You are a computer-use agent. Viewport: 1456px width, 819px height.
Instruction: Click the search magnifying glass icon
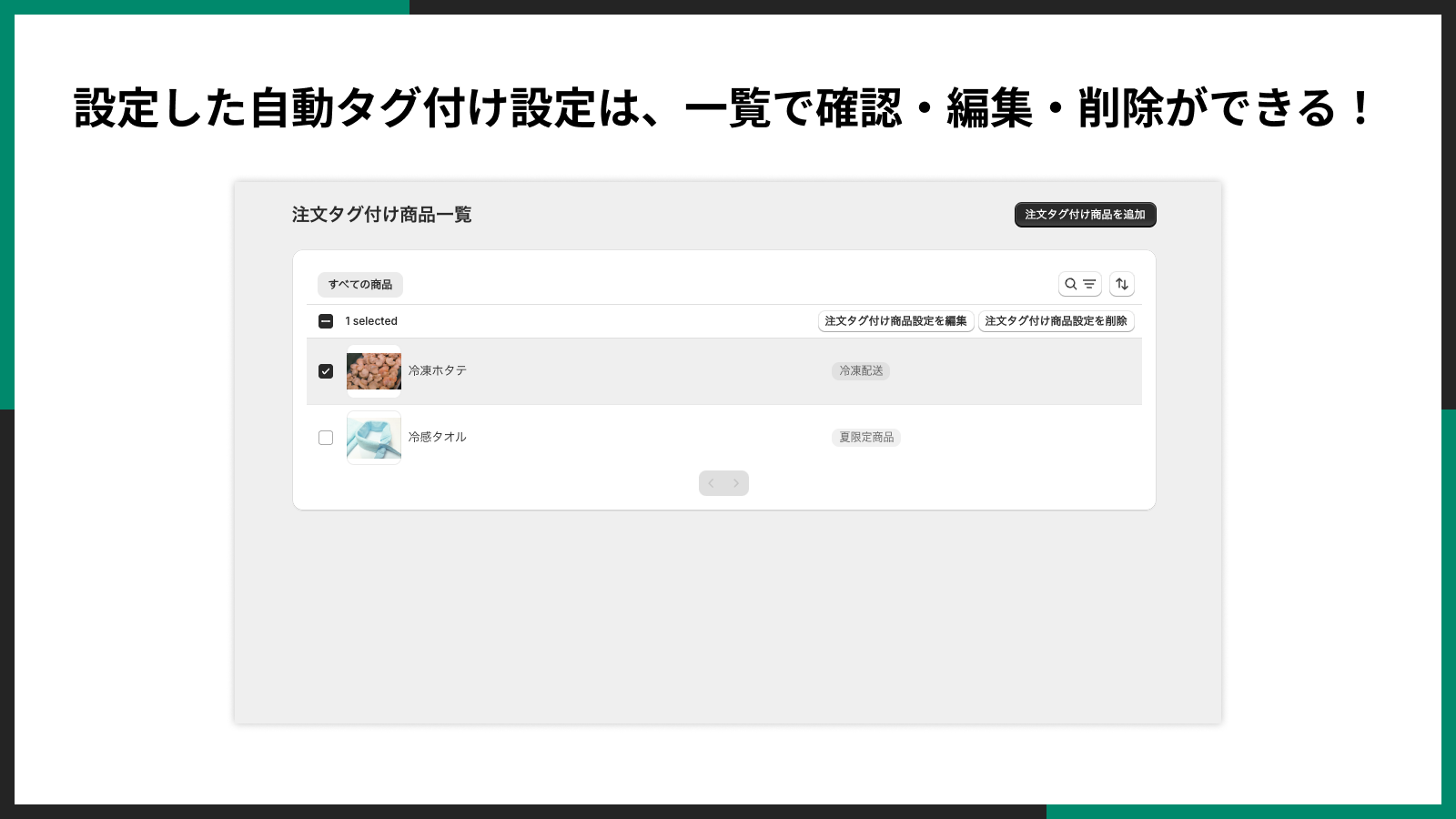pyautogui.click(x=1070, y=284)
